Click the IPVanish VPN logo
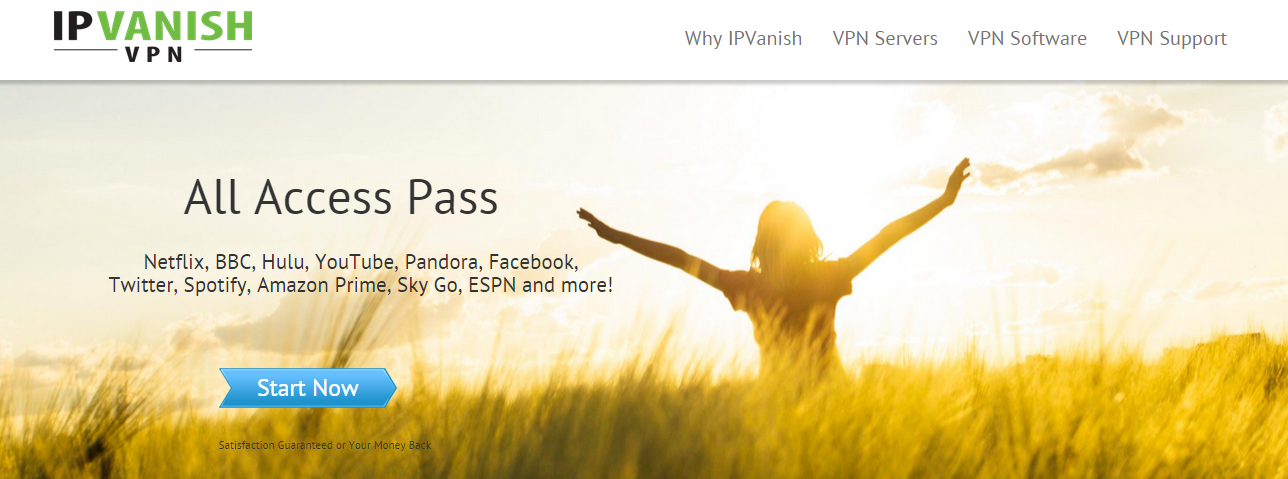1288x479 pixels. 153,35
